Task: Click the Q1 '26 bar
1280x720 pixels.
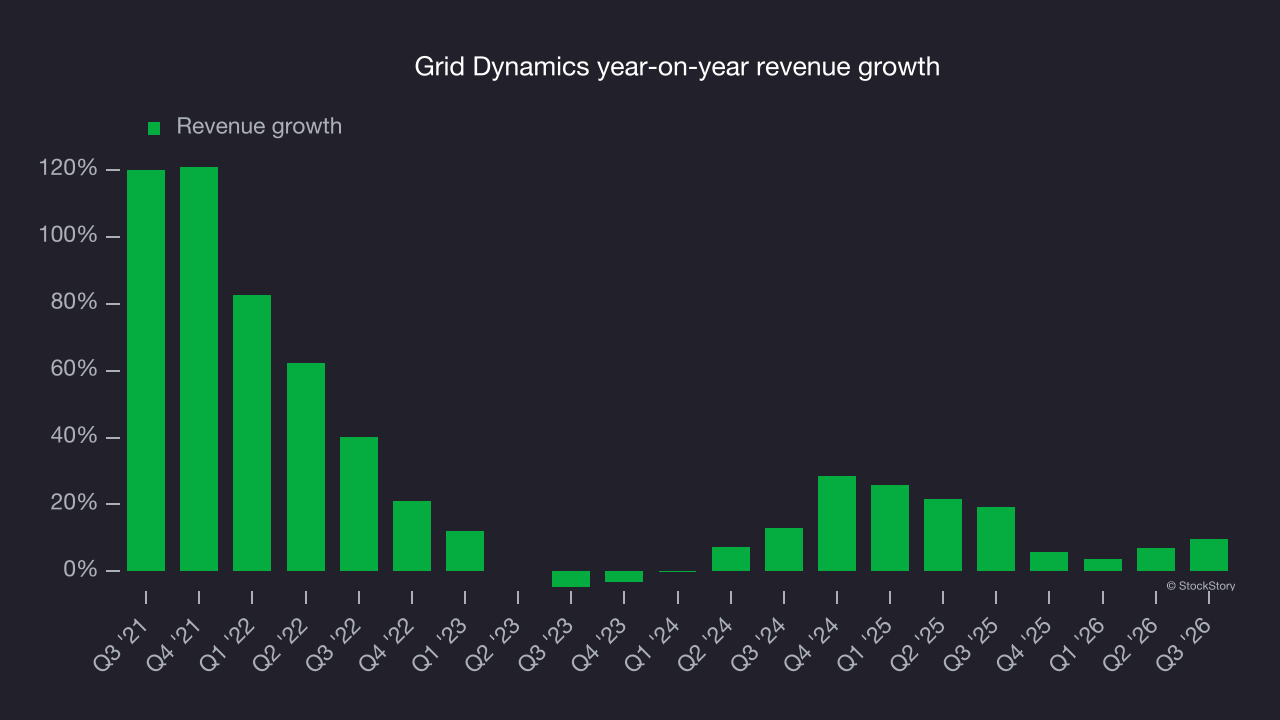Action: point(1103,565)
